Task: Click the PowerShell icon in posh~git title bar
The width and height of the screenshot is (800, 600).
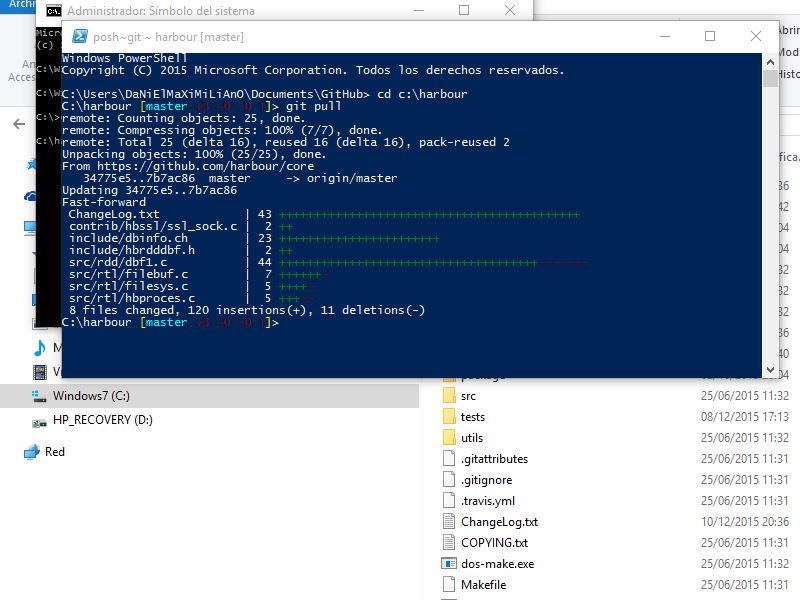Action: coord(77,37)
